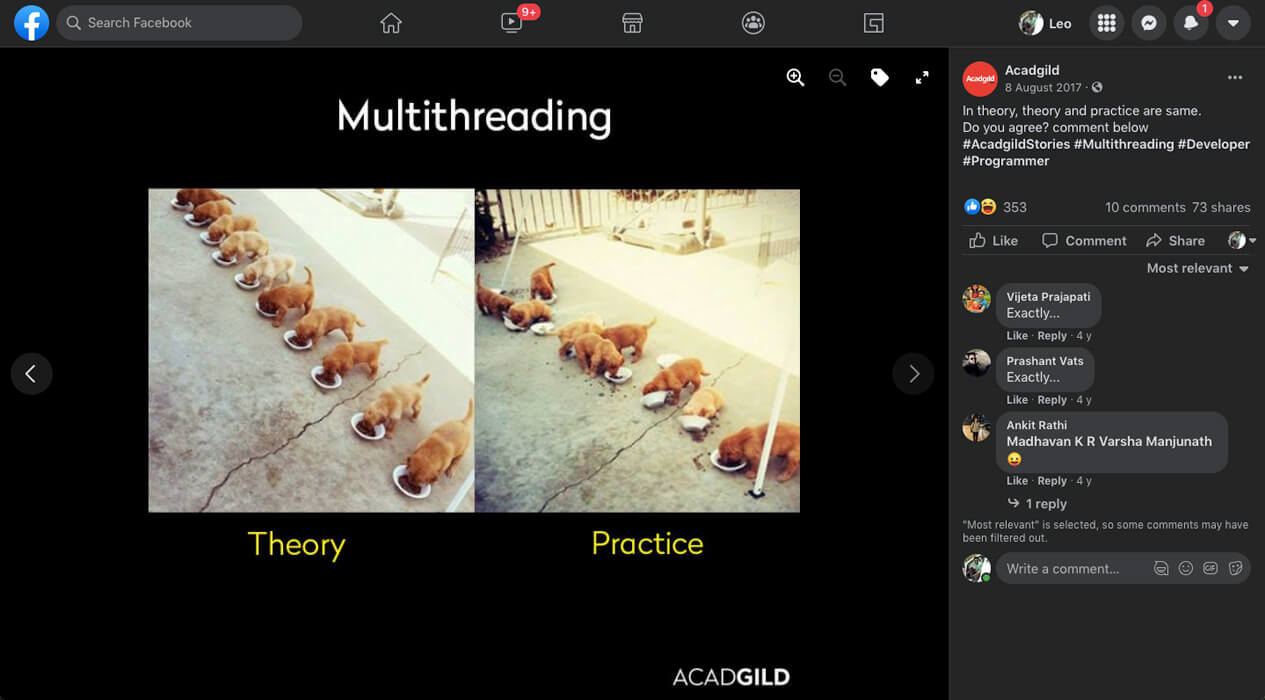Go to the Home tab
The image size is (1265, 700).
click(391, 23)
